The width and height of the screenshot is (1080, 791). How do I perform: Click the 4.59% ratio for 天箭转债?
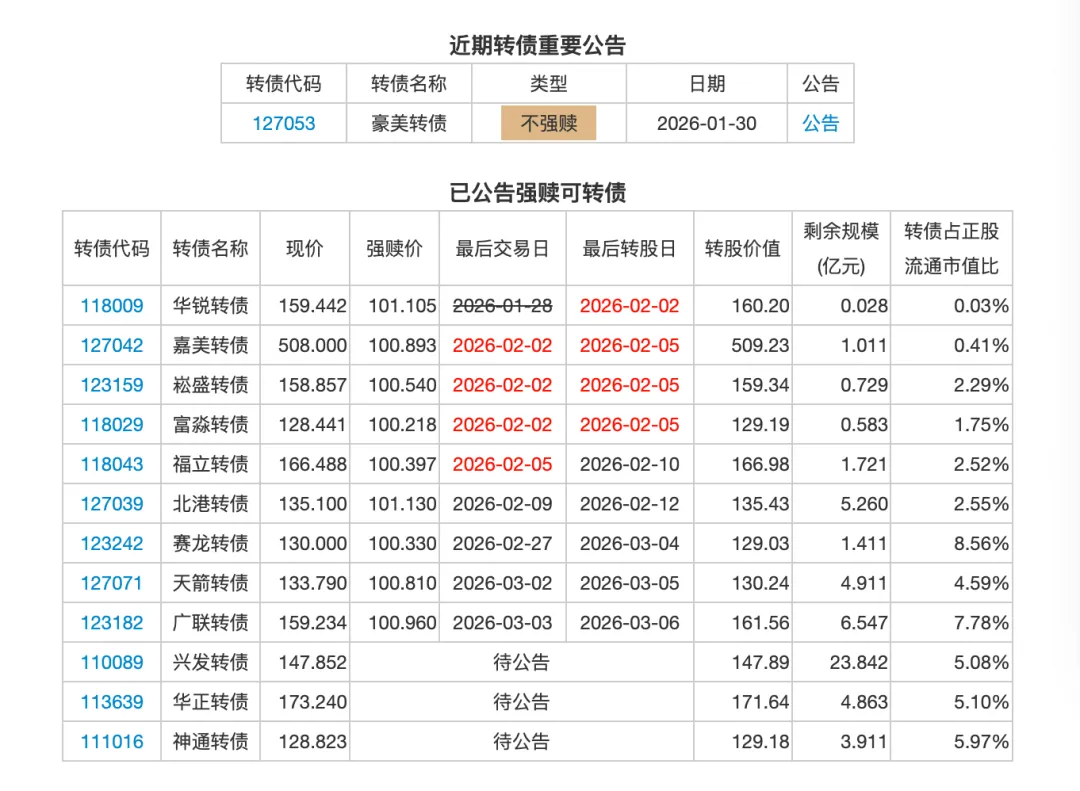(981, 583)
